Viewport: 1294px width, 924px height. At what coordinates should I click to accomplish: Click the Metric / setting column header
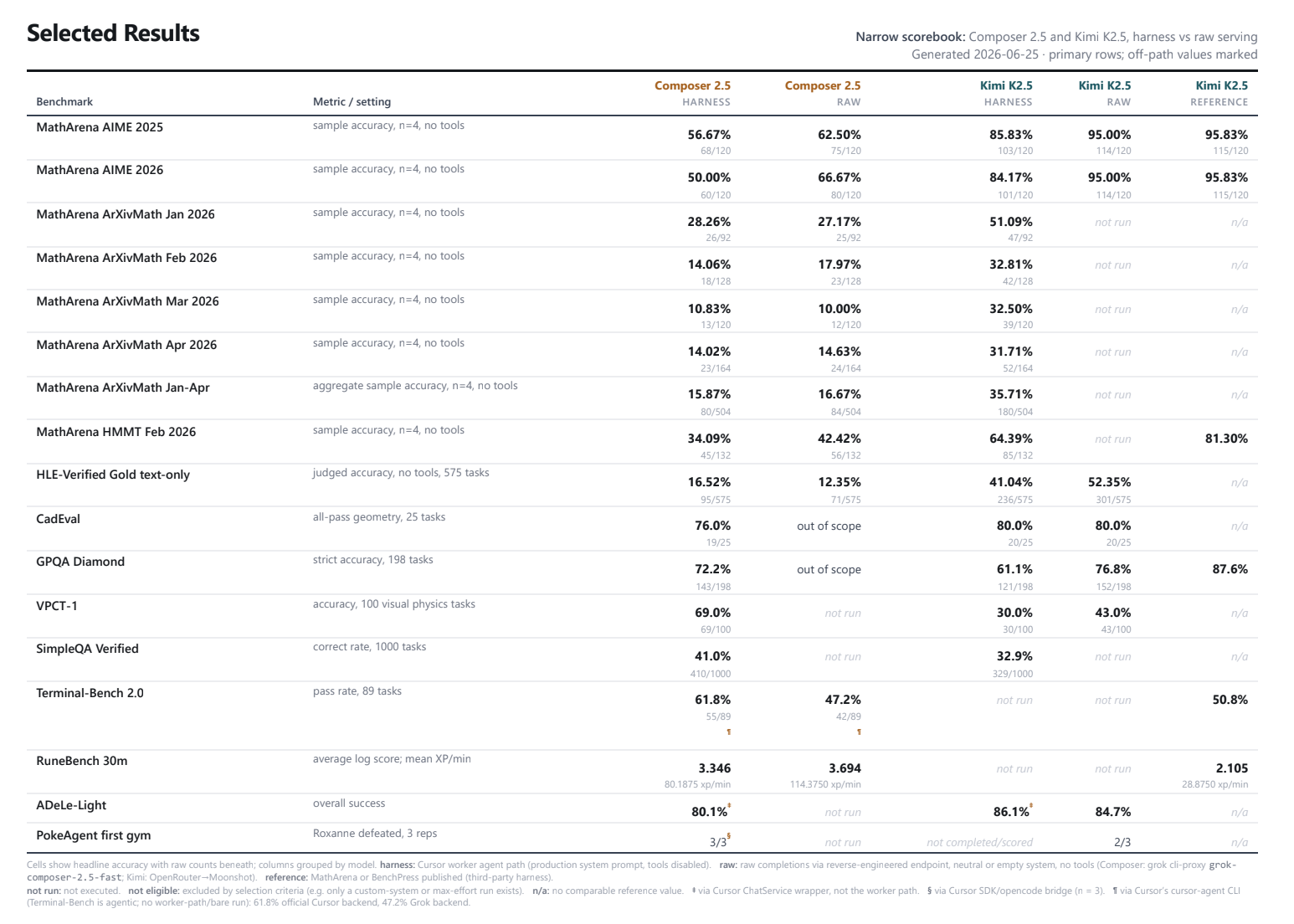pyautogui.click(x=352, y=102)
